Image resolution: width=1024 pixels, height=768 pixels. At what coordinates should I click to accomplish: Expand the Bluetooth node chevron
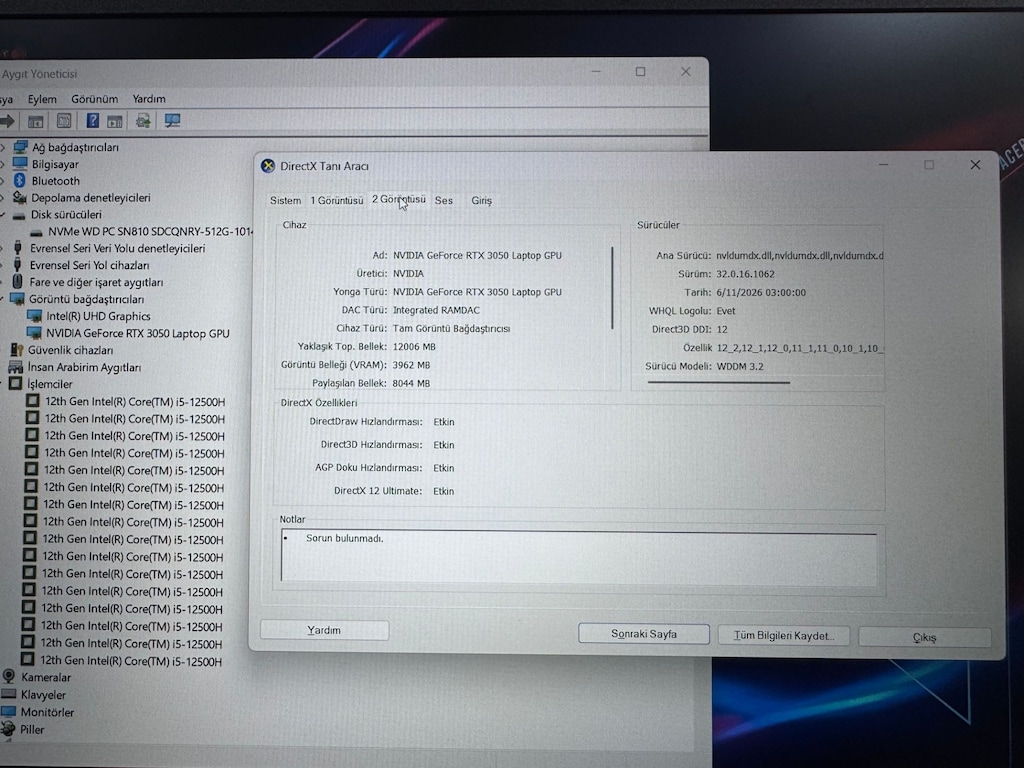(3, 181)
